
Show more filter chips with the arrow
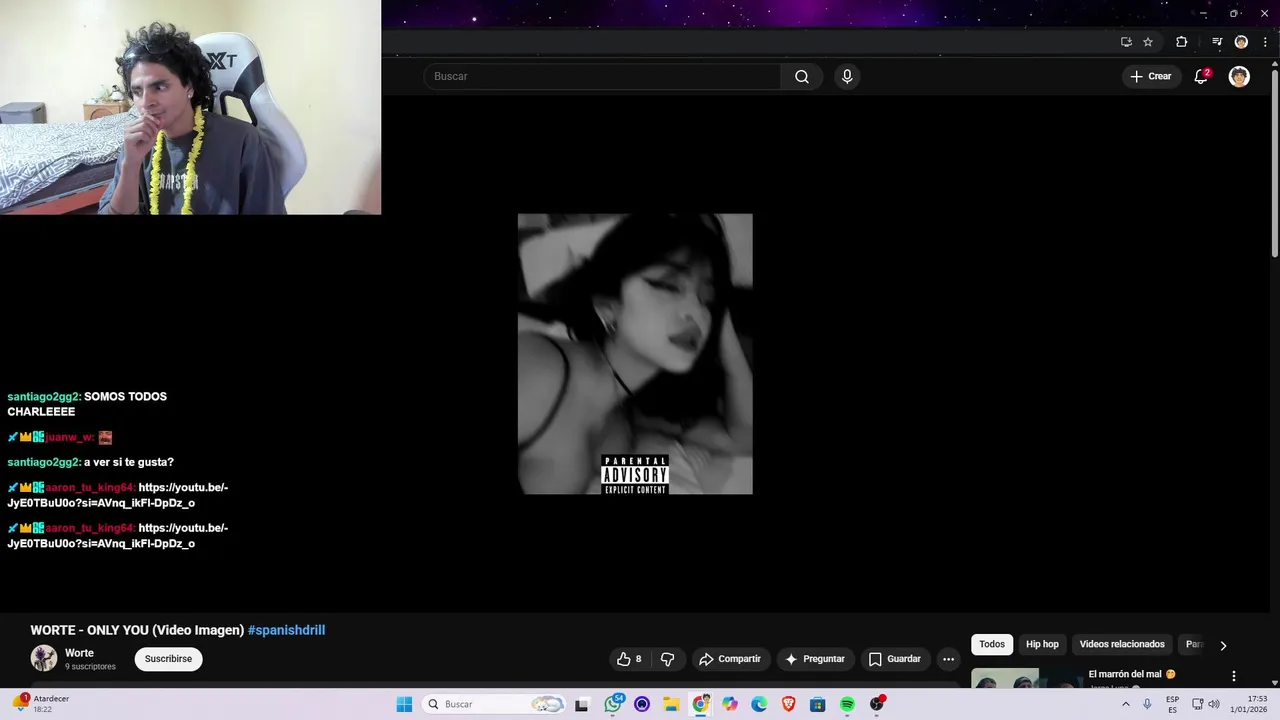coord(1222,646)
